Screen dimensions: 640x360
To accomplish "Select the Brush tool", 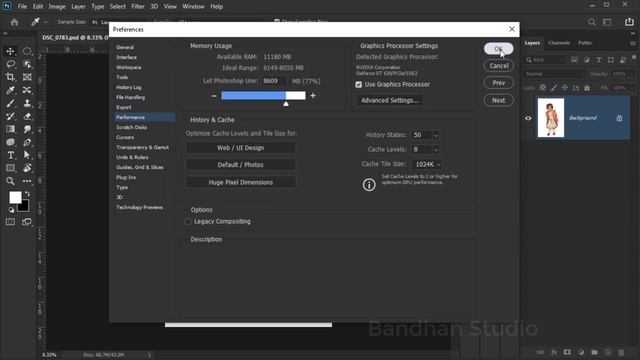I will [x=10, y=103].
